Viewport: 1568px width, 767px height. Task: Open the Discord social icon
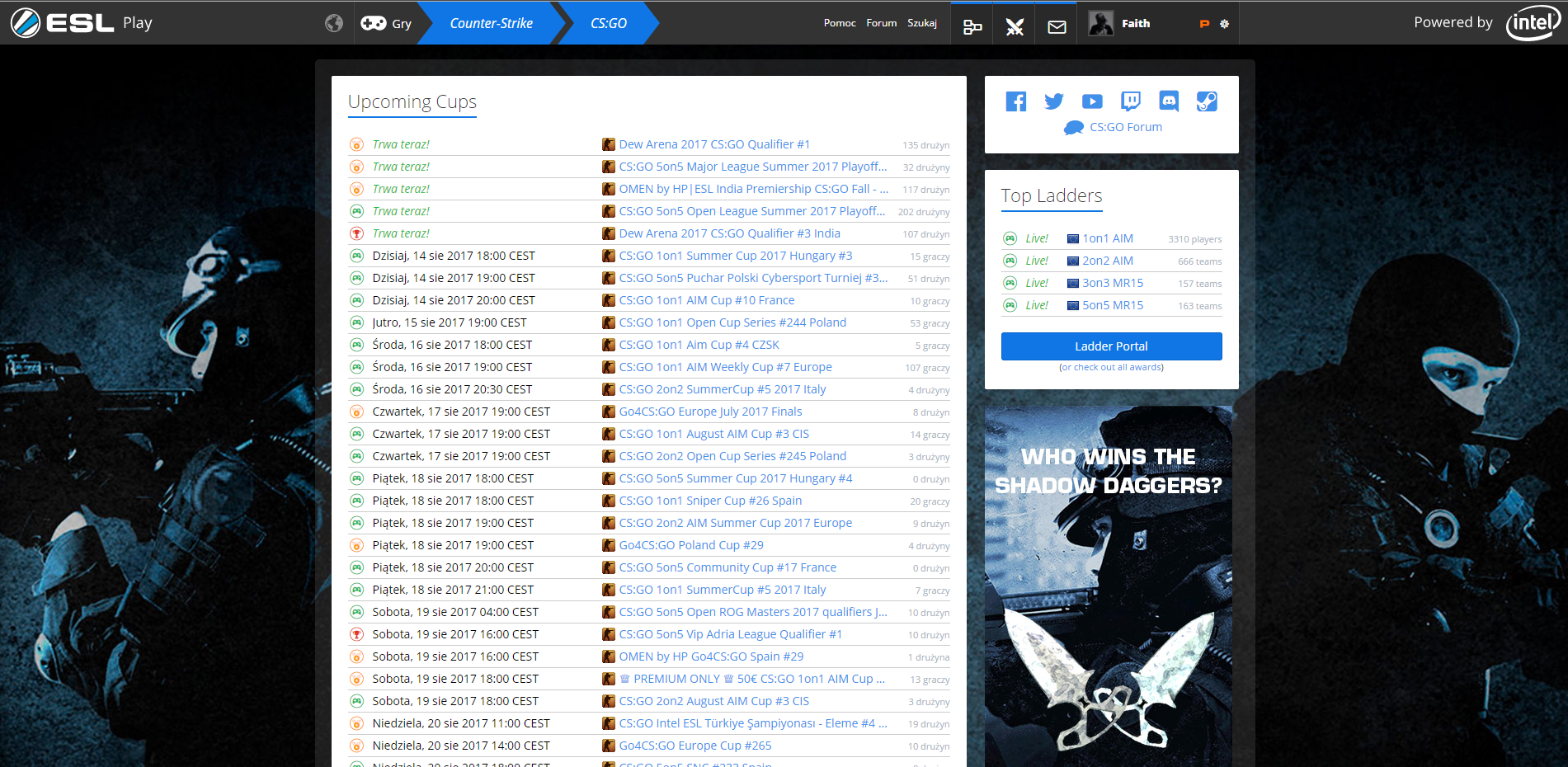pyautogui.click(x=1169, y=101)
